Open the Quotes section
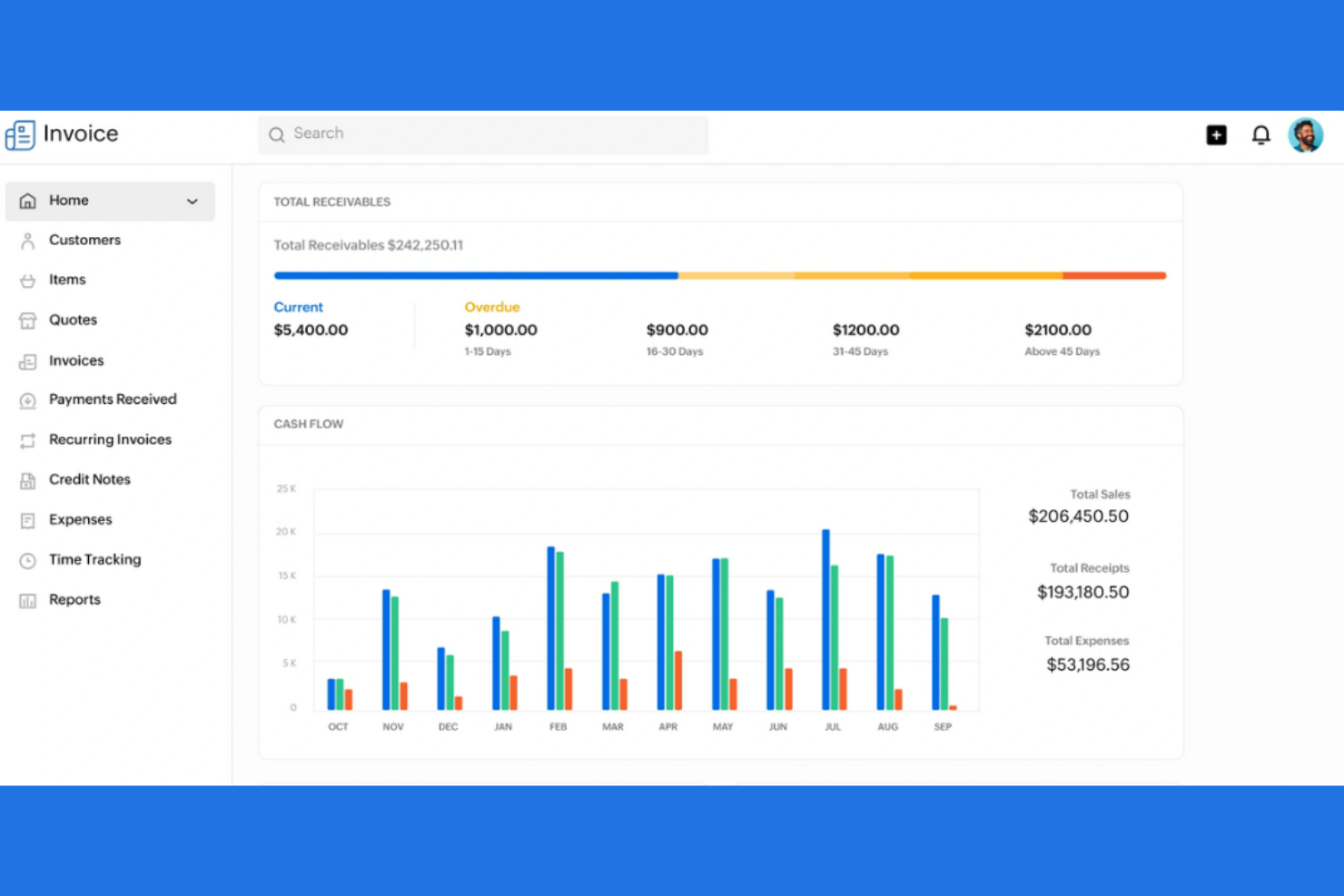The image size is (1344, 896). 72,320
